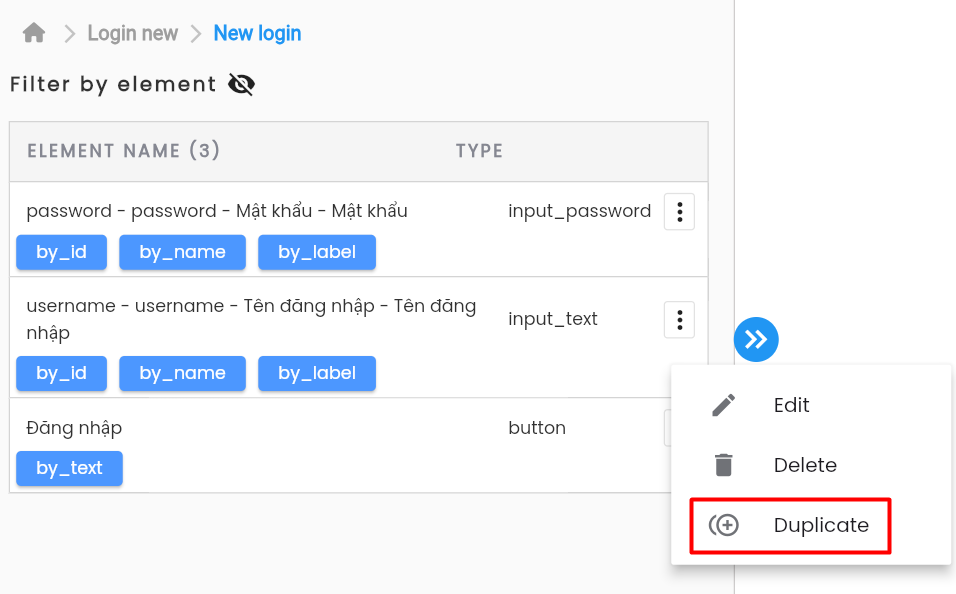
Task: Choose Edit from the context menu
Action: pyautogui.click(x=811, y=405)
